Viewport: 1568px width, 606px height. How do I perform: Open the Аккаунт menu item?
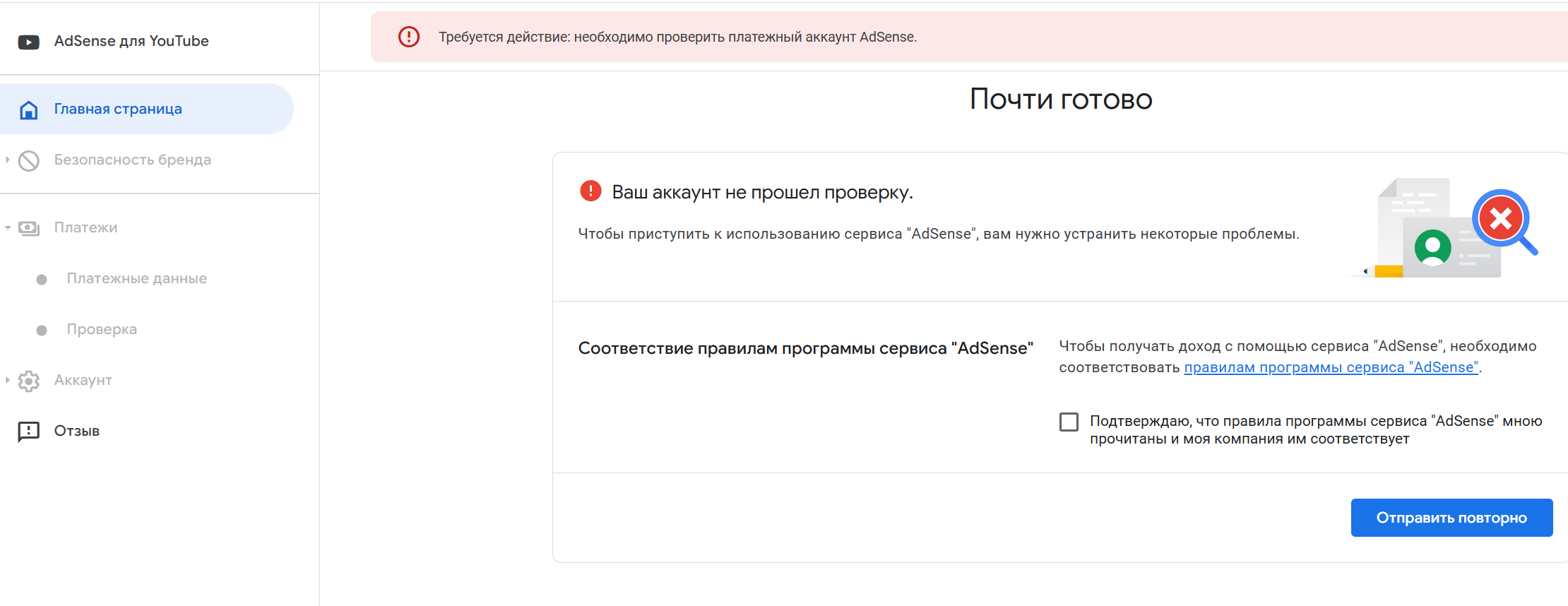(147, 380)
